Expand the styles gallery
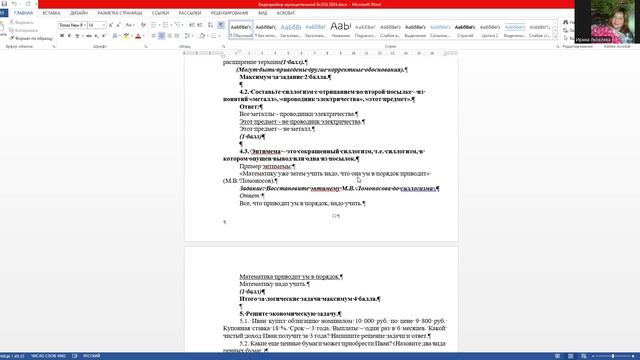Viewport: 640px width, 360px height. [555, 37]
